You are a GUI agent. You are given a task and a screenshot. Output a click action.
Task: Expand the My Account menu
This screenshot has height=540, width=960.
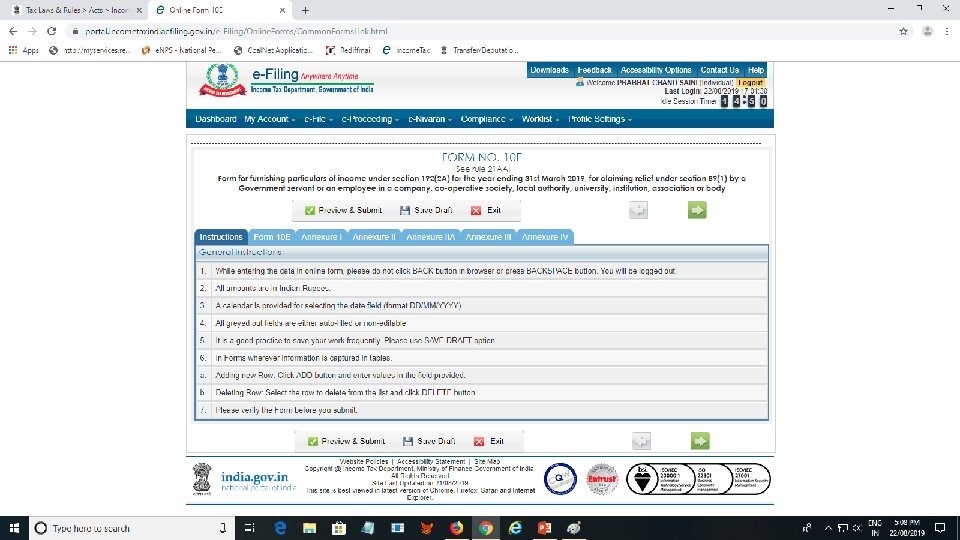tap(269, 119)
